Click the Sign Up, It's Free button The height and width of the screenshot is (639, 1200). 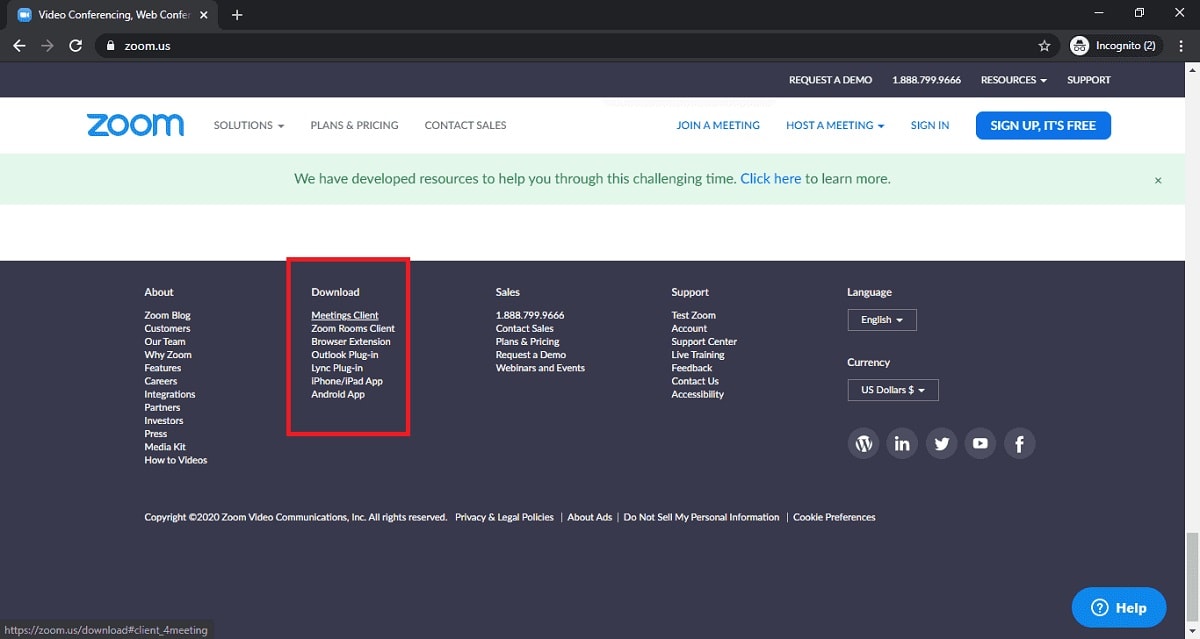(x=1043, y=125)
